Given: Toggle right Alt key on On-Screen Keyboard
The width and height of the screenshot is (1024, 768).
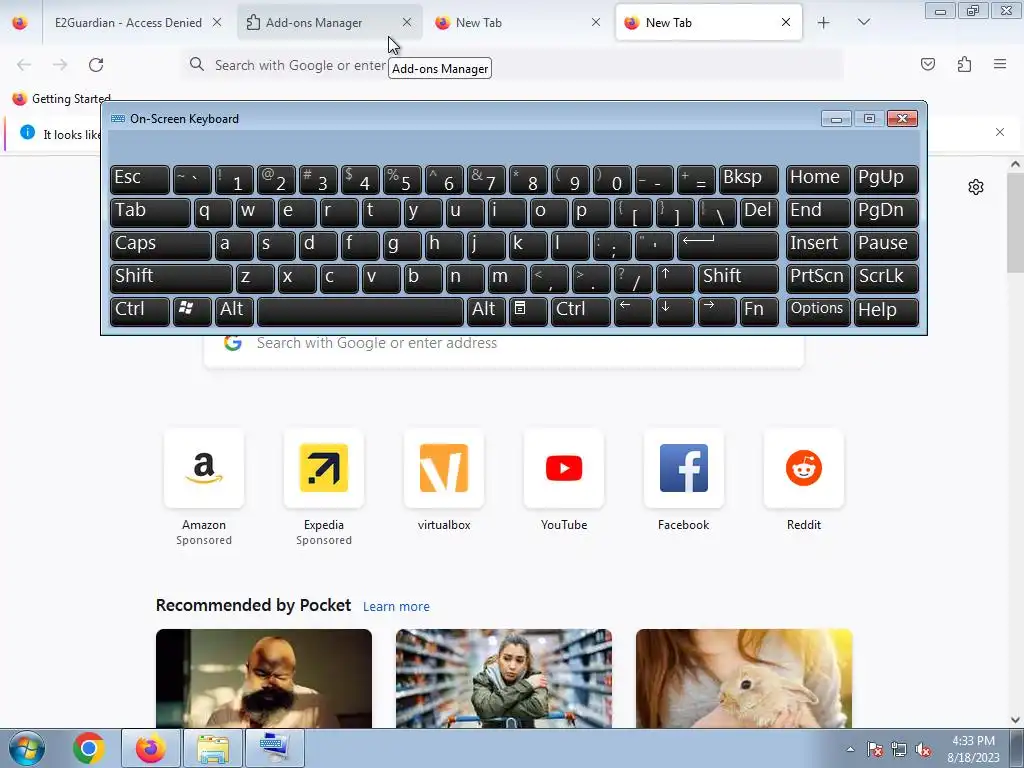Looking at the screenshot, I should [x=486, y=311].
